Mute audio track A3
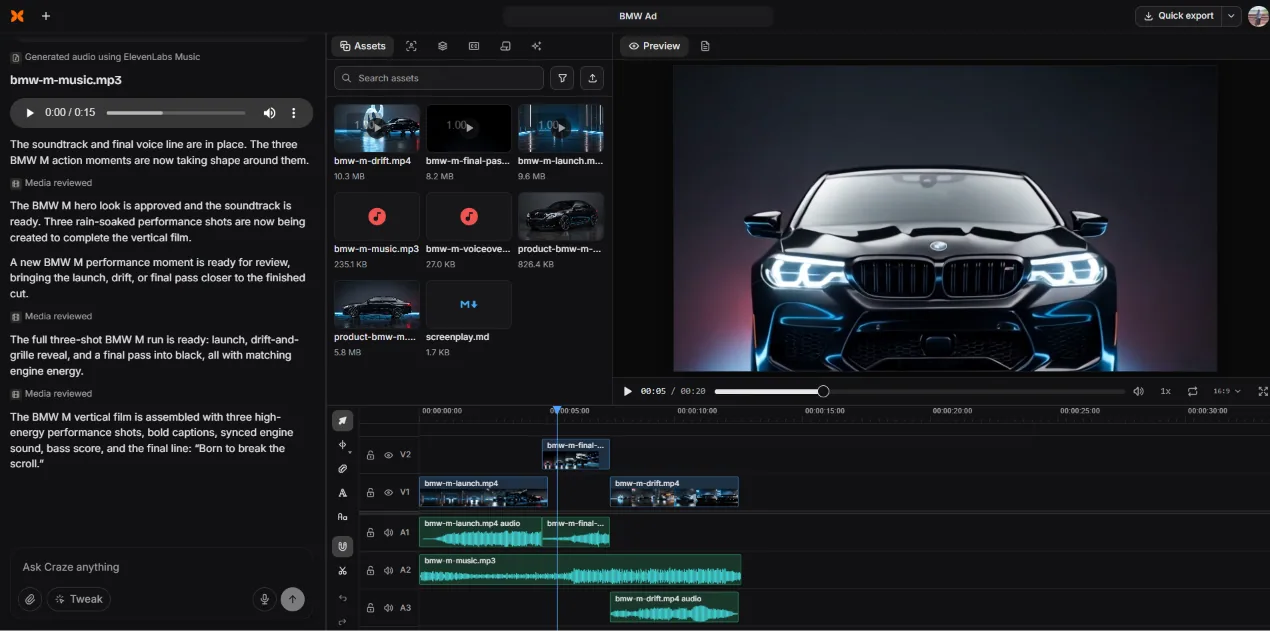Viewport: 1270px width, 631px height. [388, 607]
